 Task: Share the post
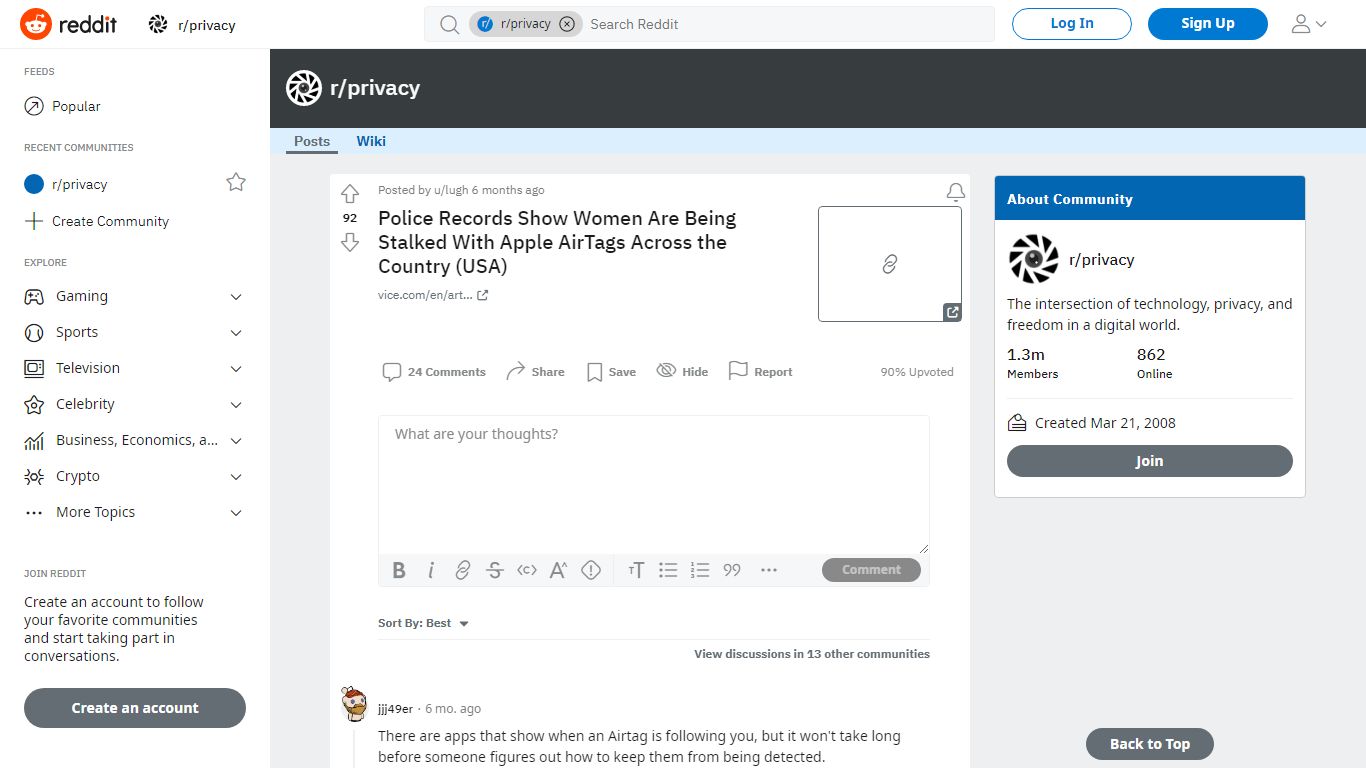[535, 372]
